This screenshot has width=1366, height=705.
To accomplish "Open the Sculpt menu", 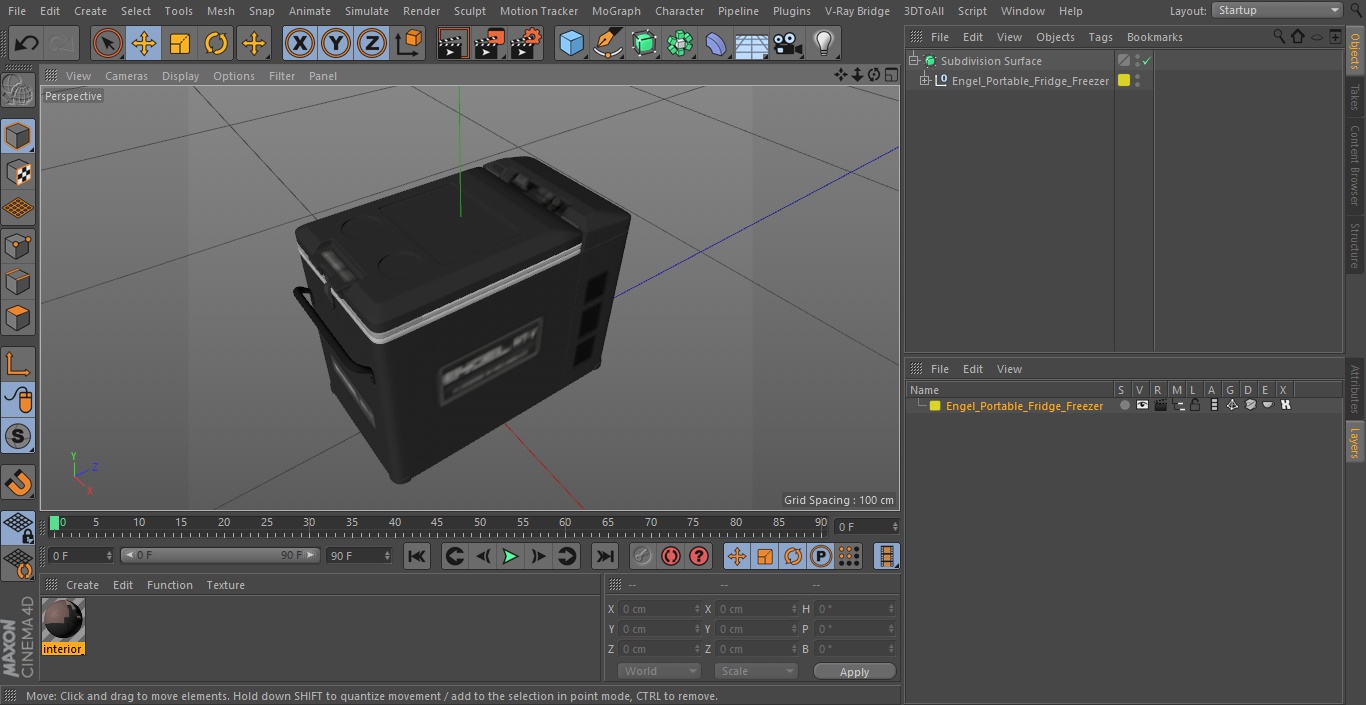I will [x=469, y=11].
